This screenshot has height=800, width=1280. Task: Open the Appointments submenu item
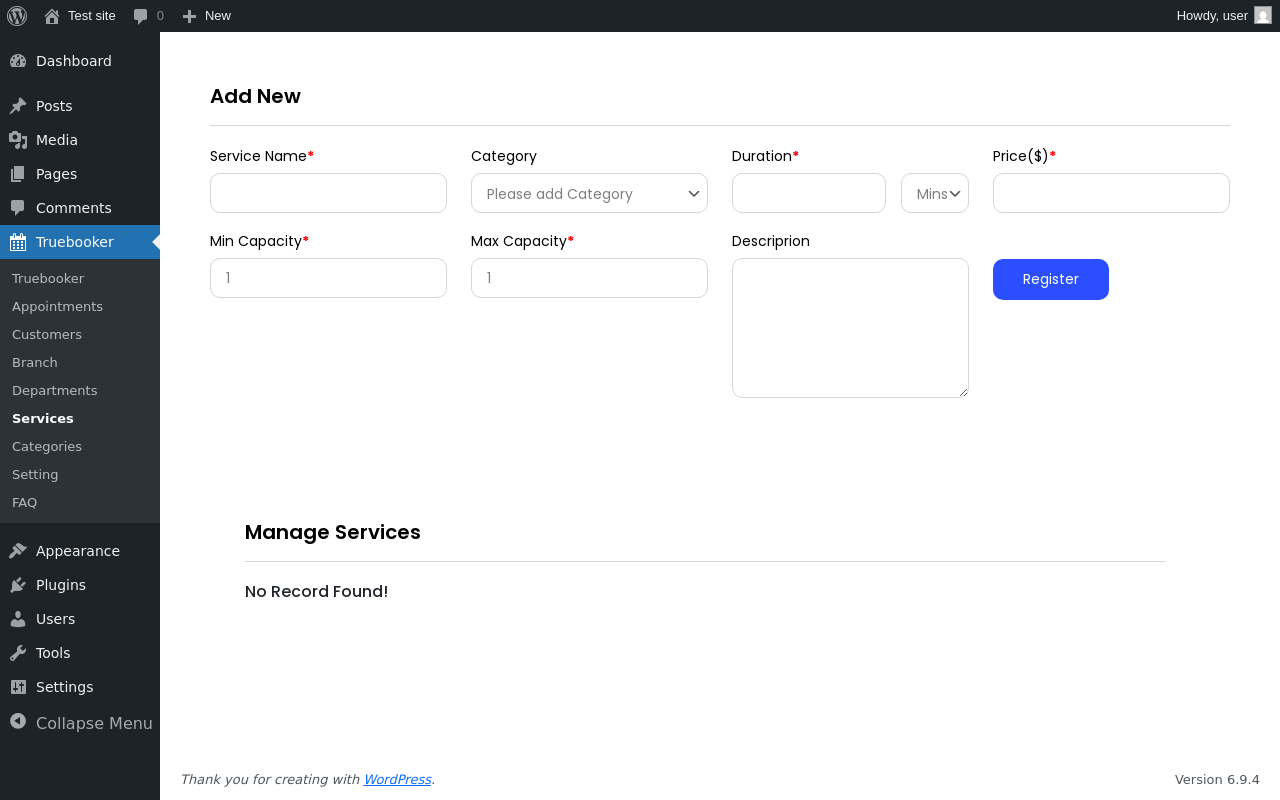pos(57,306)
